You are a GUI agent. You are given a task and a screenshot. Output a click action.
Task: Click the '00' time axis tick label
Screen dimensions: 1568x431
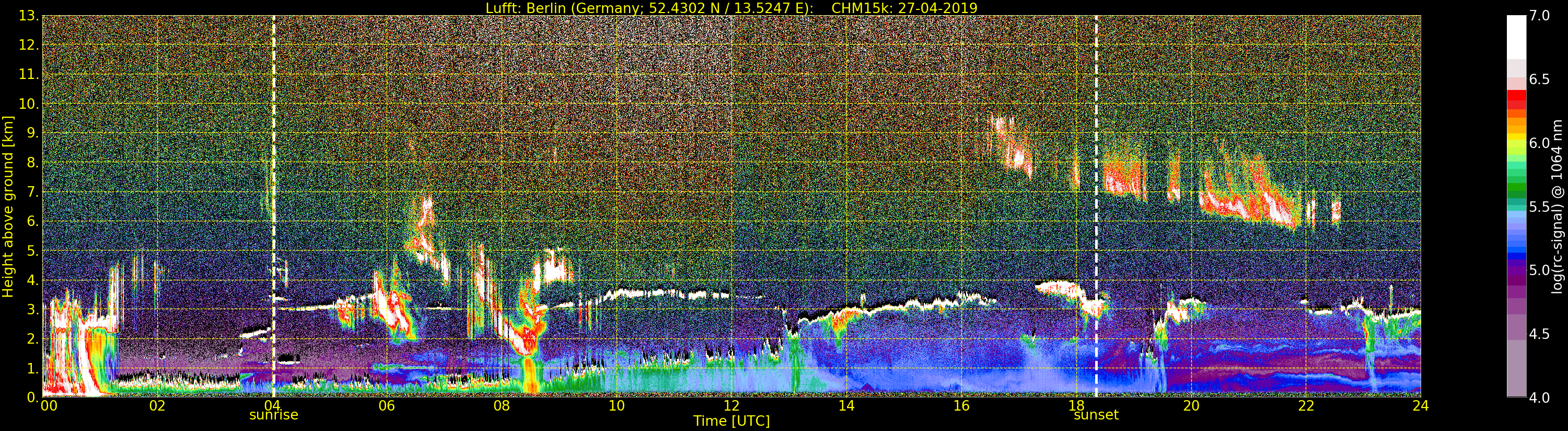[49, 405]
